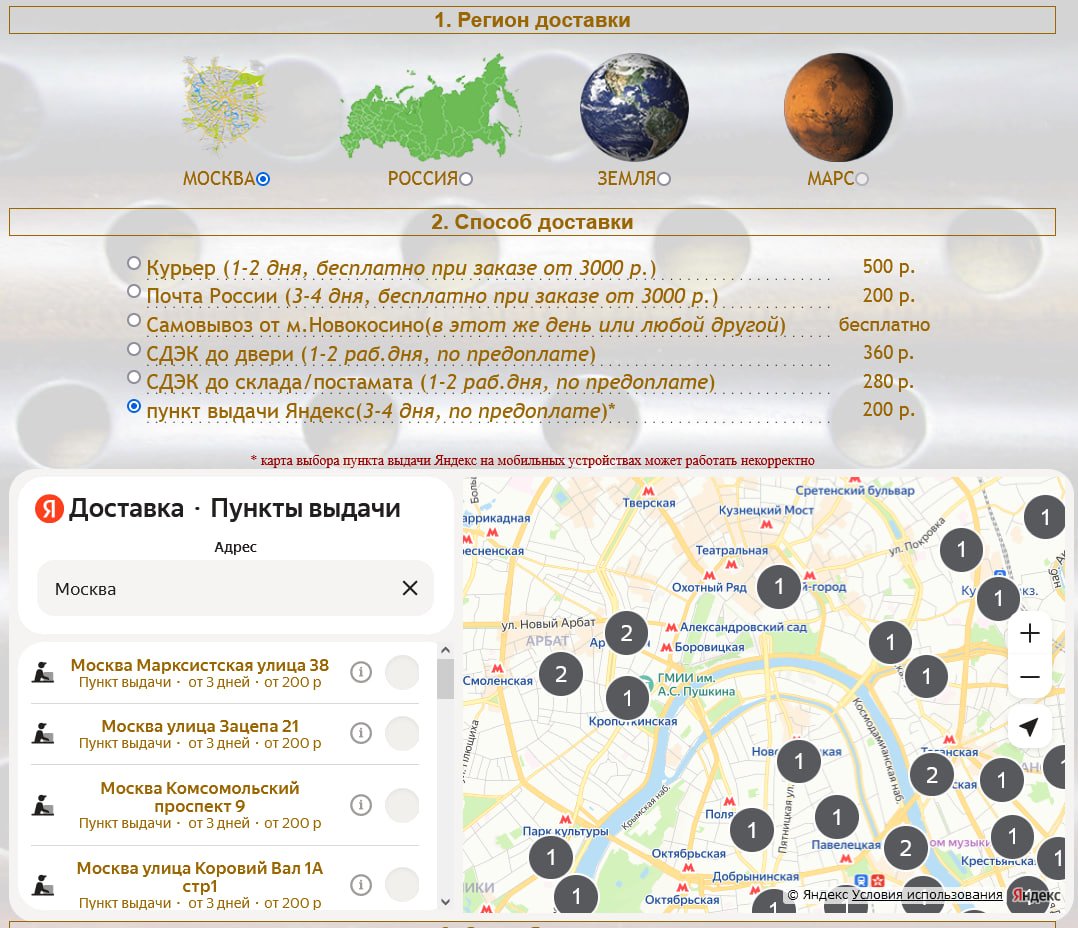Click the "бесплатно" pickup price

pos(884,324)
